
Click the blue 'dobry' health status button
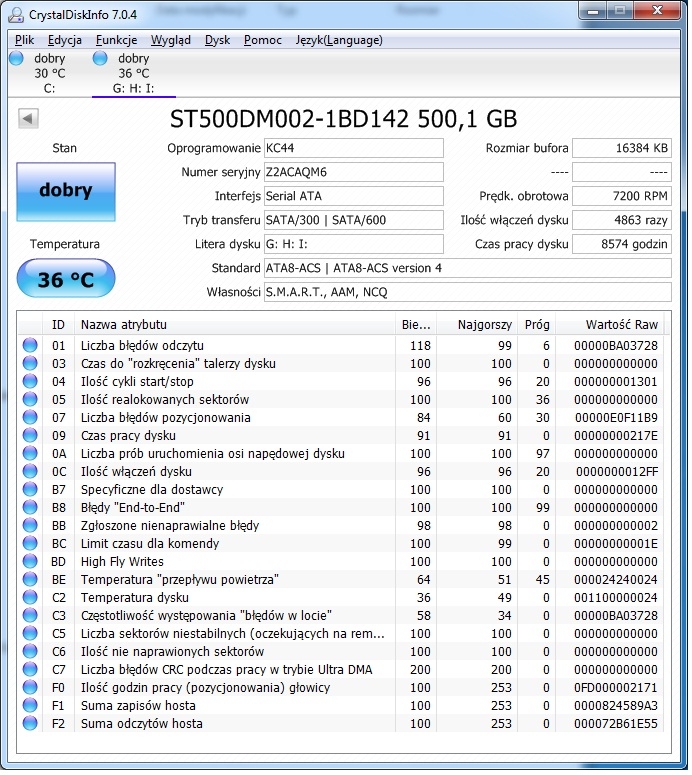pyautogui.click(x=66, y=191)
